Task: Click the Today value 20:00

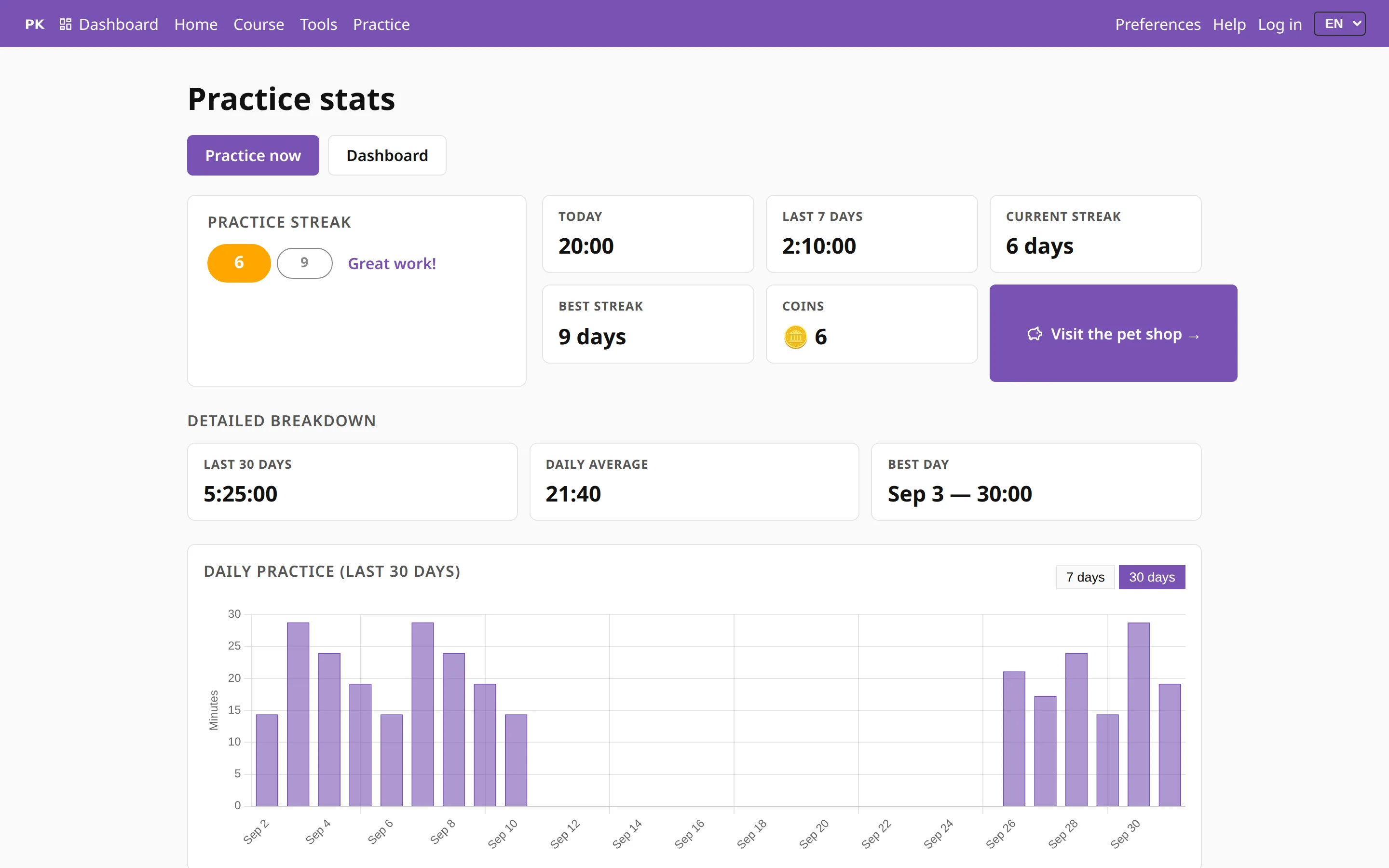Action: (x=586, y=246)
